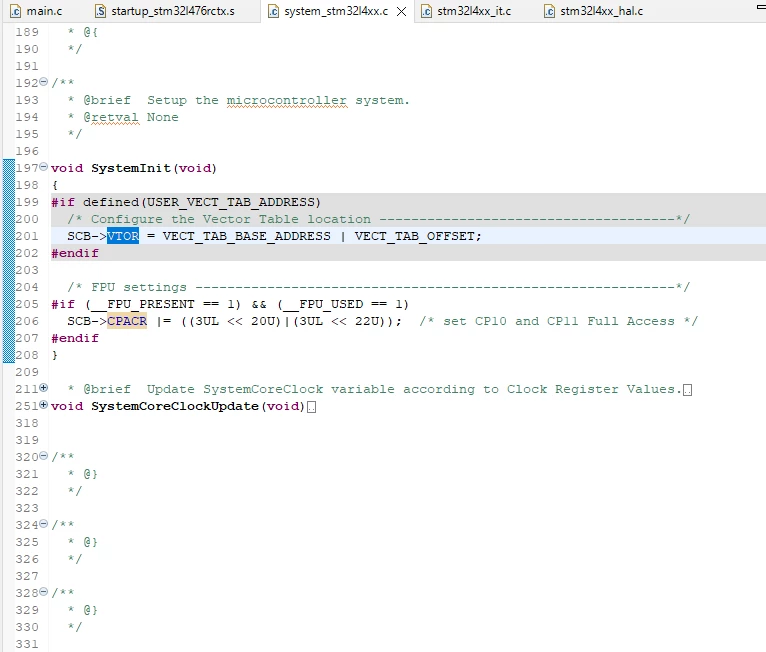766x652 pixels.
Task: Click __FPU_USED on line 205
Action: click(324, 304)
